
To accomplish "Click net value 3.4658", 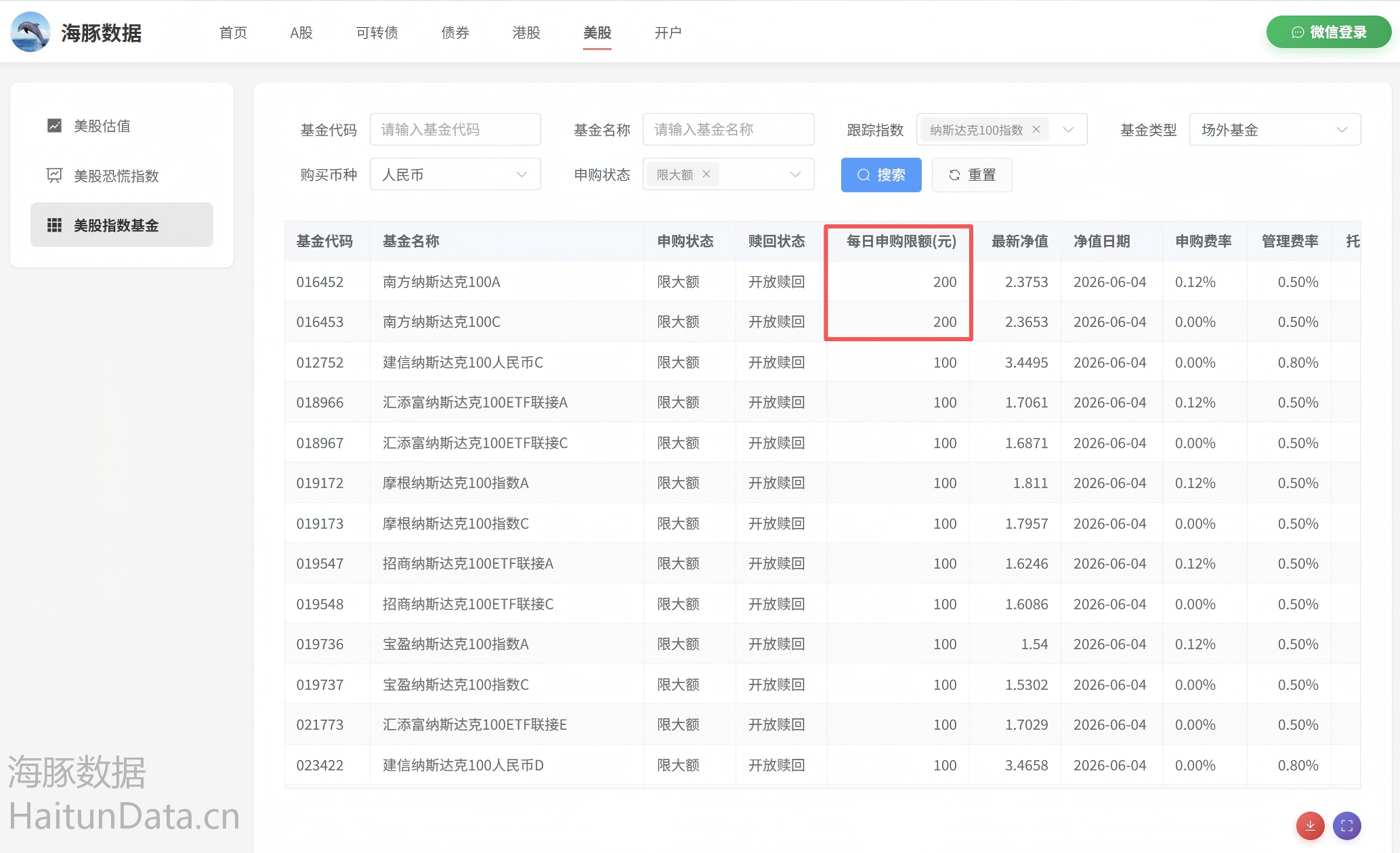I will point(1026,765).
